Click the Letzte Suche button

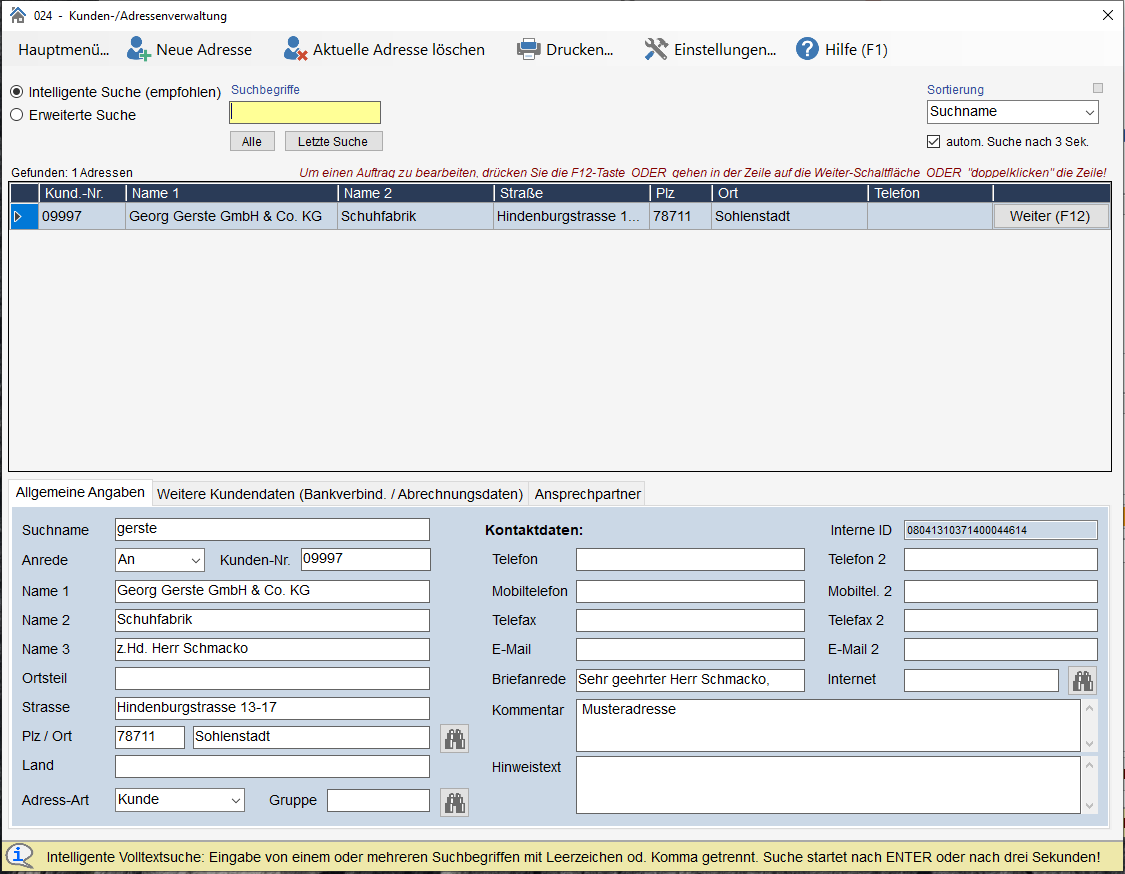click(x=333, y=141)
